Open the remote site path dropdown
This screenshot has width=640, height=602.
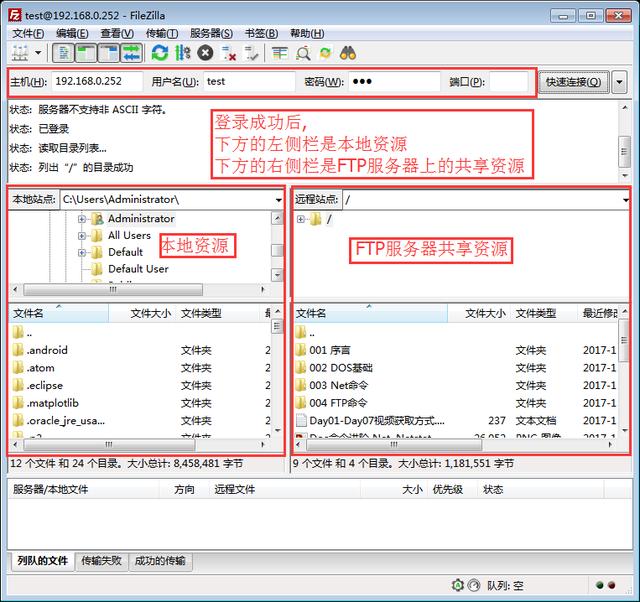[625, 200]
